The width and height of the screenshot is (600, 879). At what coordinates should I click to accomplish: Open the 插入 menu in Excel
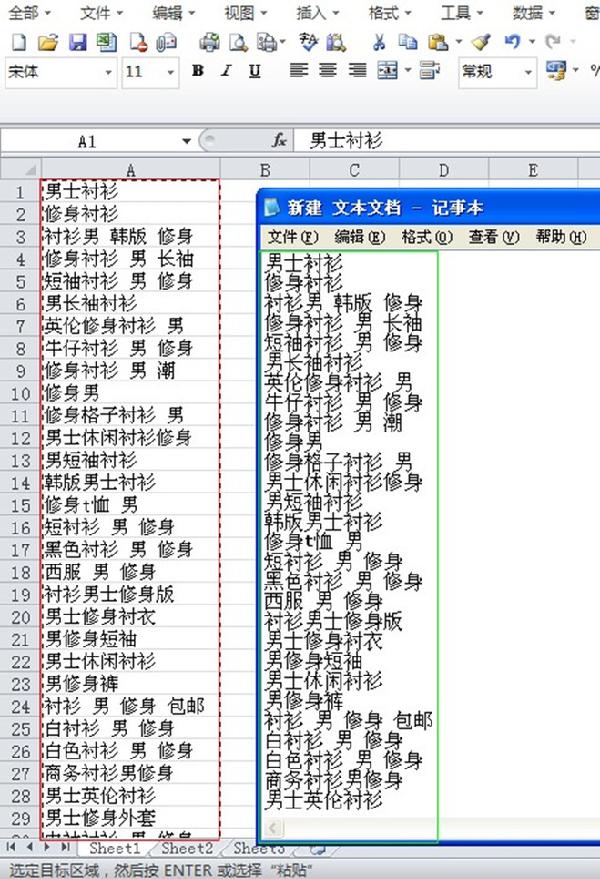click(312, 12)
